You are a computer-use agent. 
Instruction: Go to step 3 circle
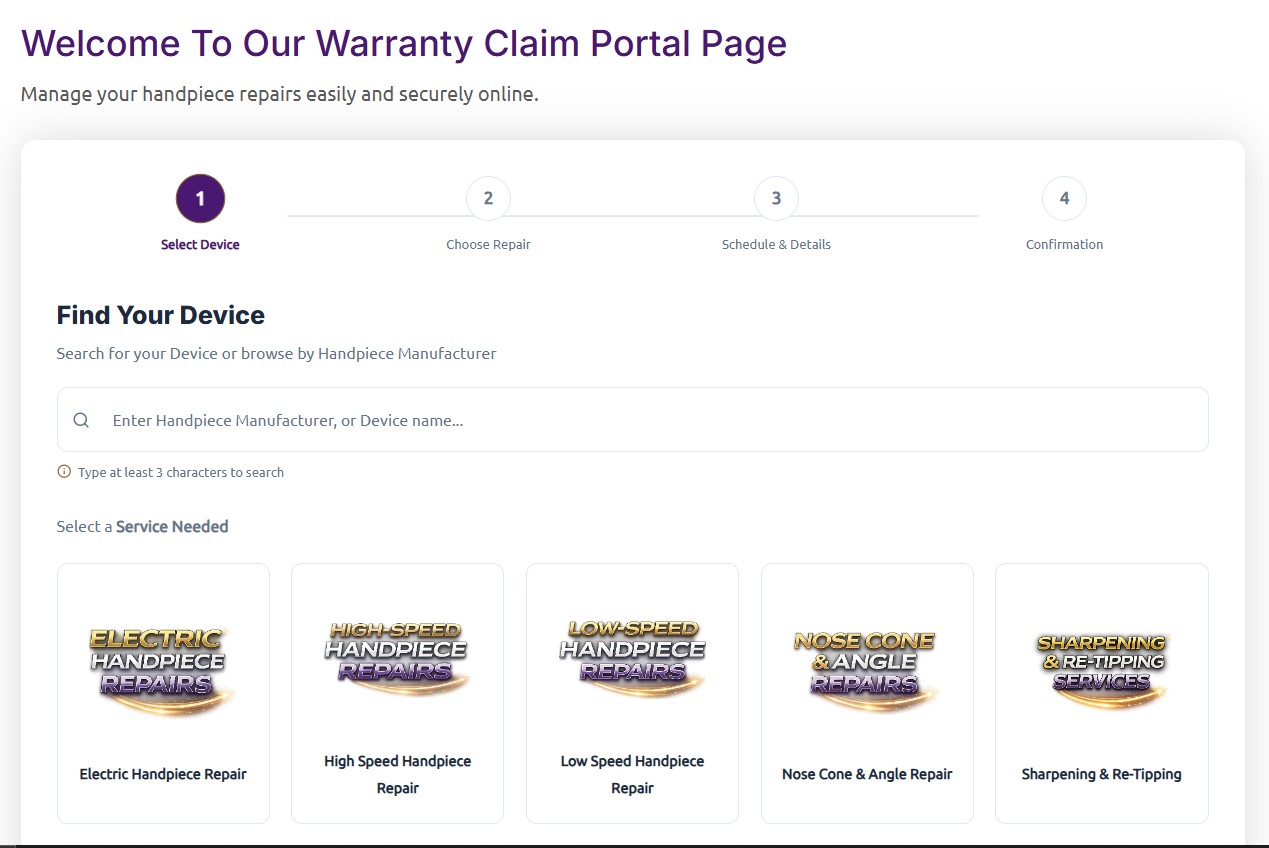point(776,198)
